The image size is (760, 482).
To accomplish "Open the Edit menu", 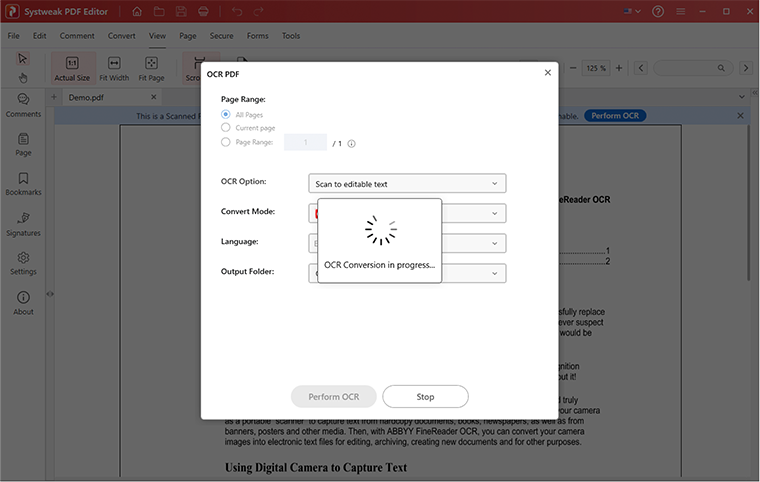I will coord(39,36).
